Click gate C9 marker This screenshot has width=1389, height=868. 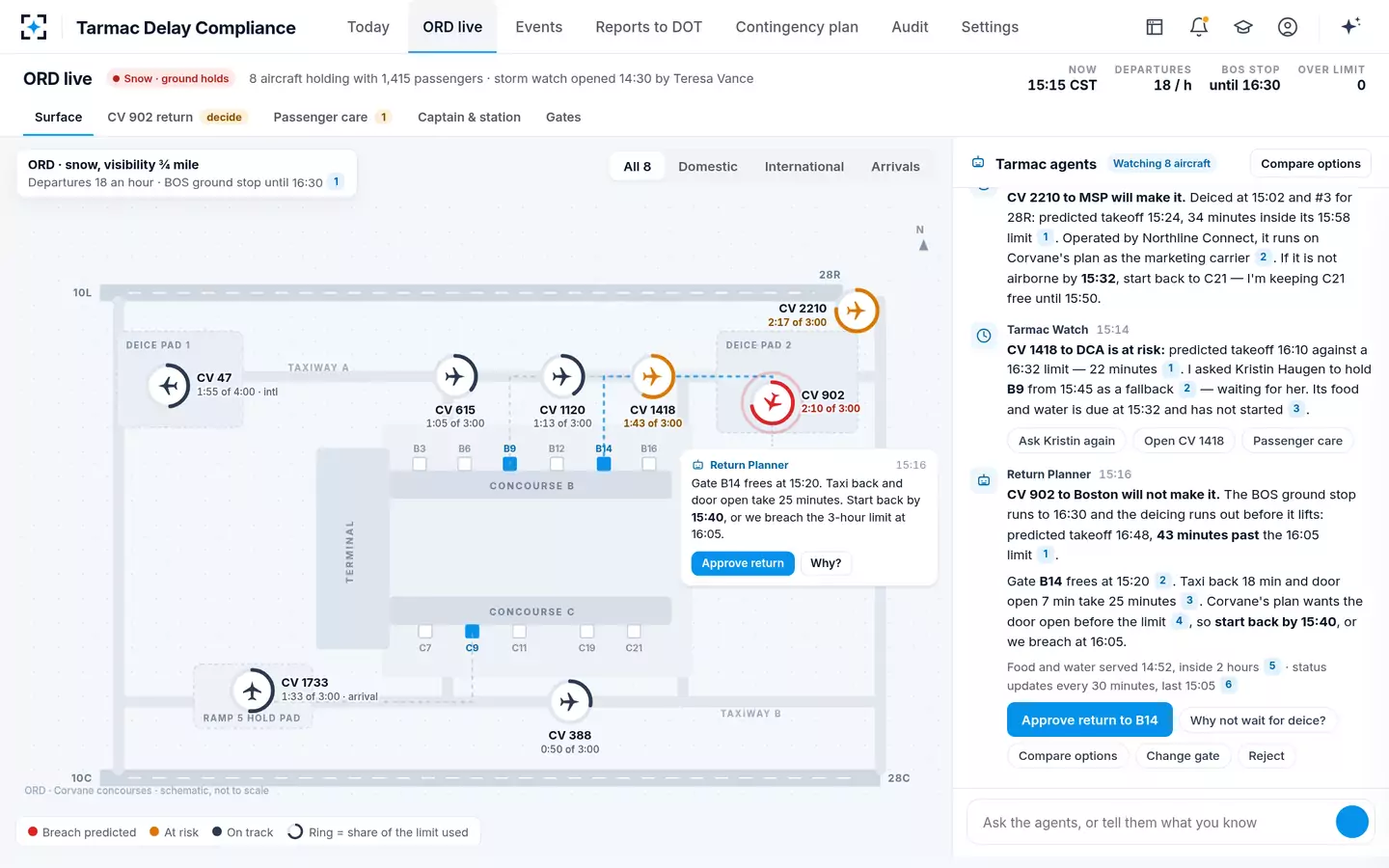pyautogui.click(x=472, y=631)
